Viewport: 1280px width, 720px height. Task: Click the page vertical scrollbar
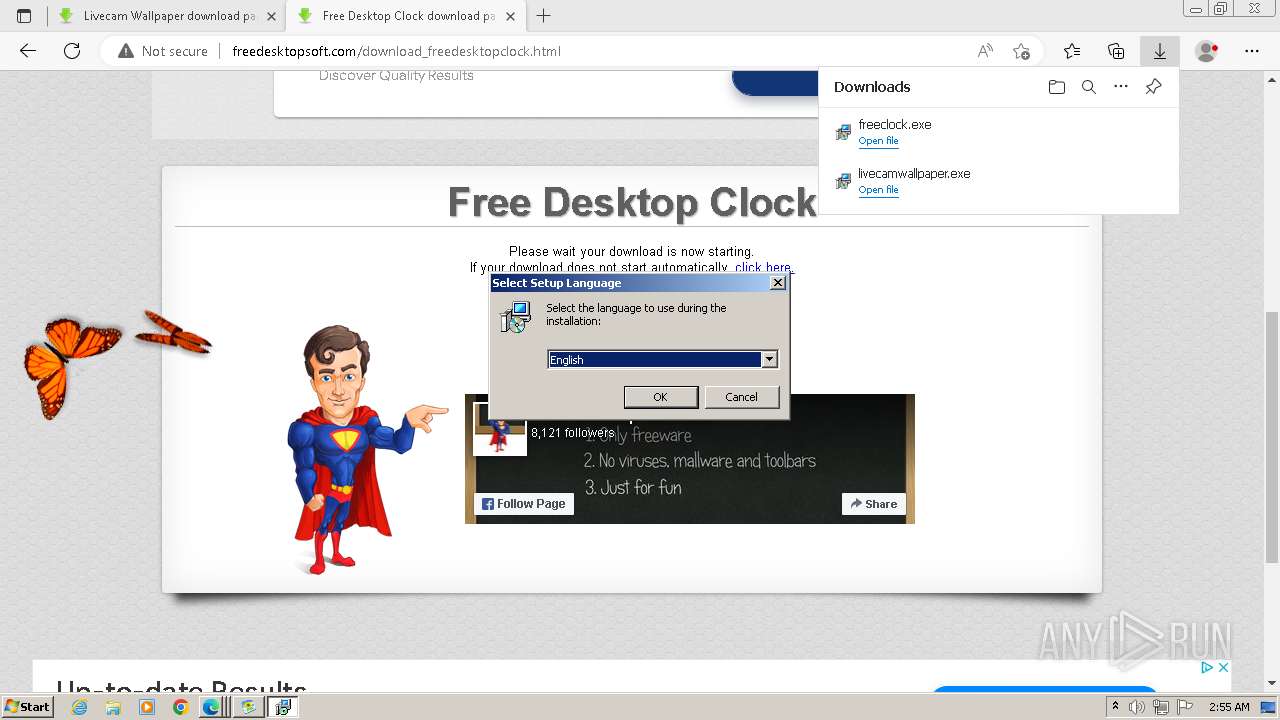(1272, 436)
